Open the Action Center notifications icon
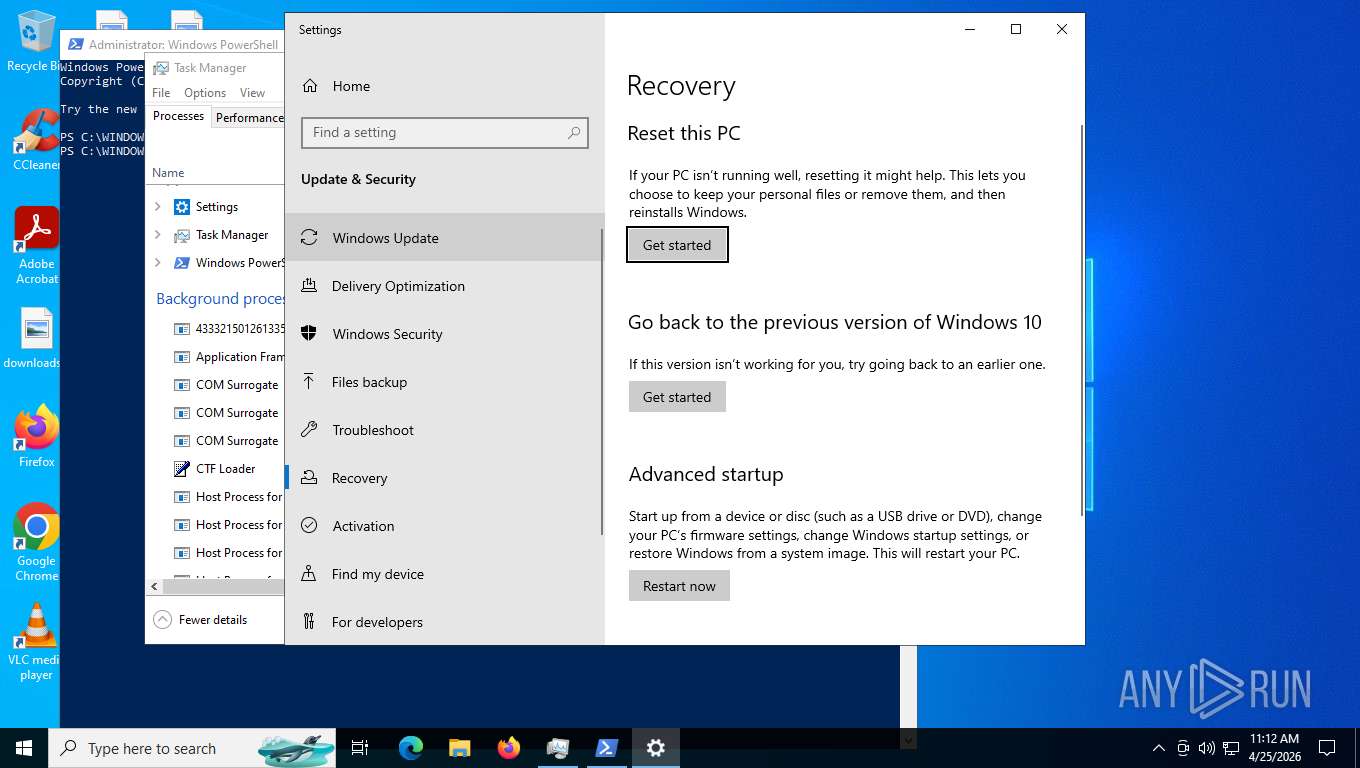 click(1327, 748)
